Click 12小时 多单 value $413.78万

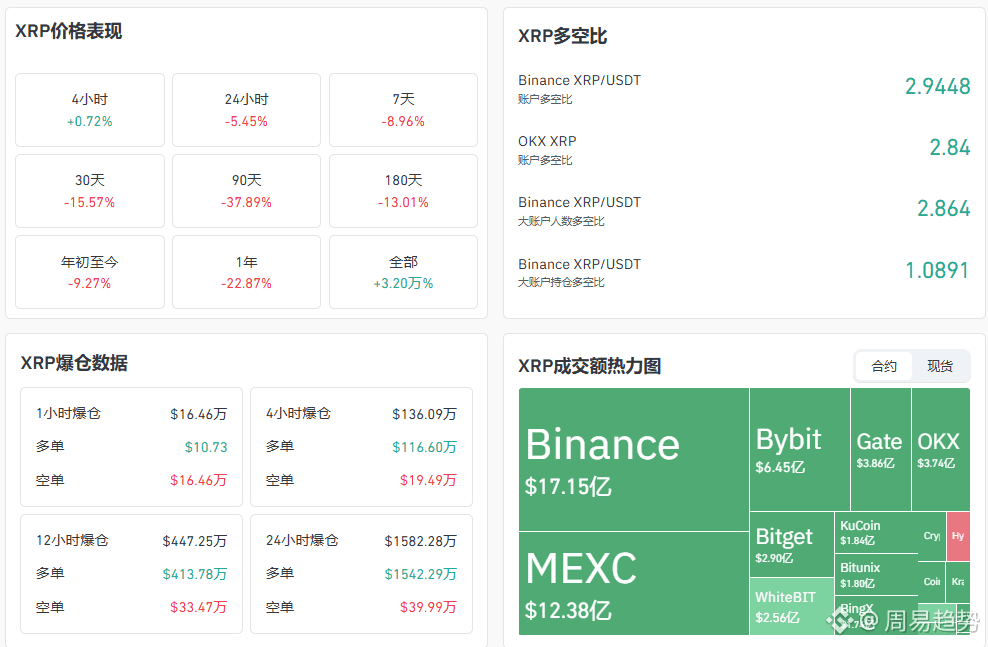[195, 574]
